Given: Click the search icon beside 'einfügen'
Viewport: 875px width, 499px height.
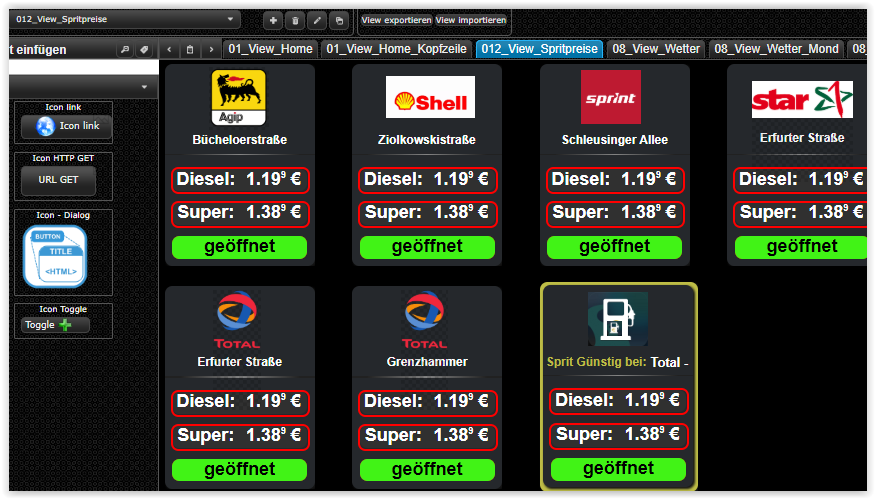Looking at the screenshot, I should point(125,50).
